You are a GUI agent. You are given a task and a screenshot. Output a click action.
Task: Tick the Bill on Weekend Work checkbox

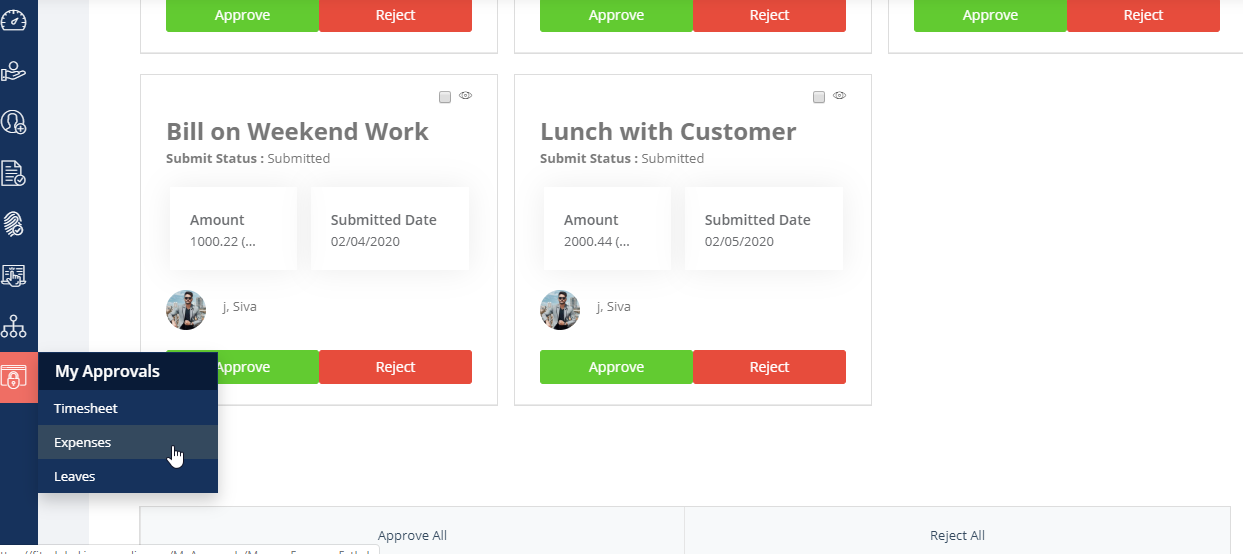445,97
